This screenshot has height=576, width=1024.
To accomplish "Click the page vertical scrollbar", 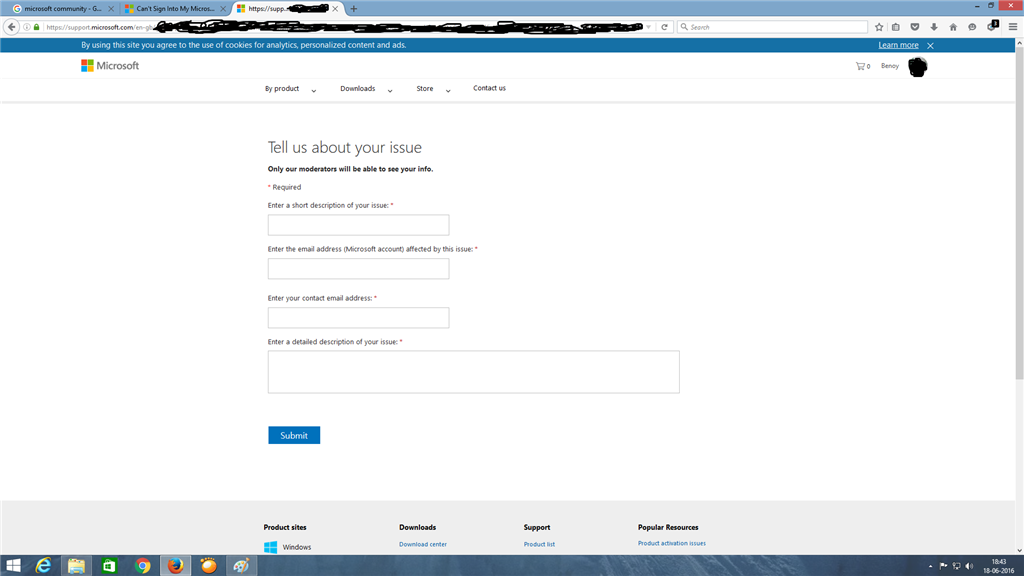I will pos(1019,213).
